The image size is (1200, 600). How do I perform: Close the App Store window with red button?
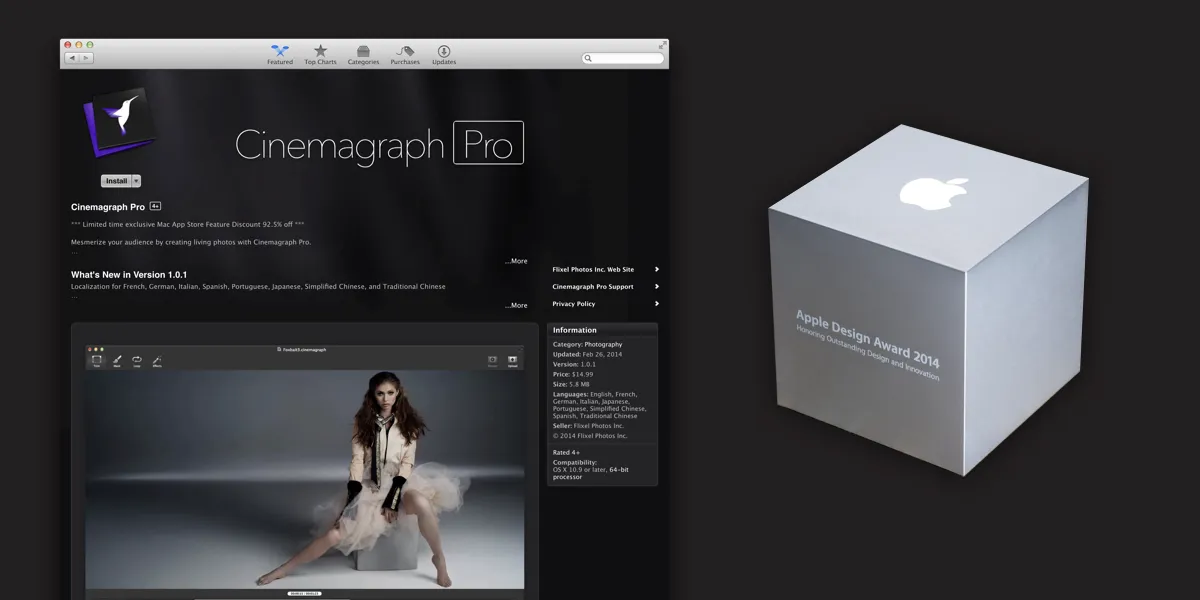tap(69, 45)
